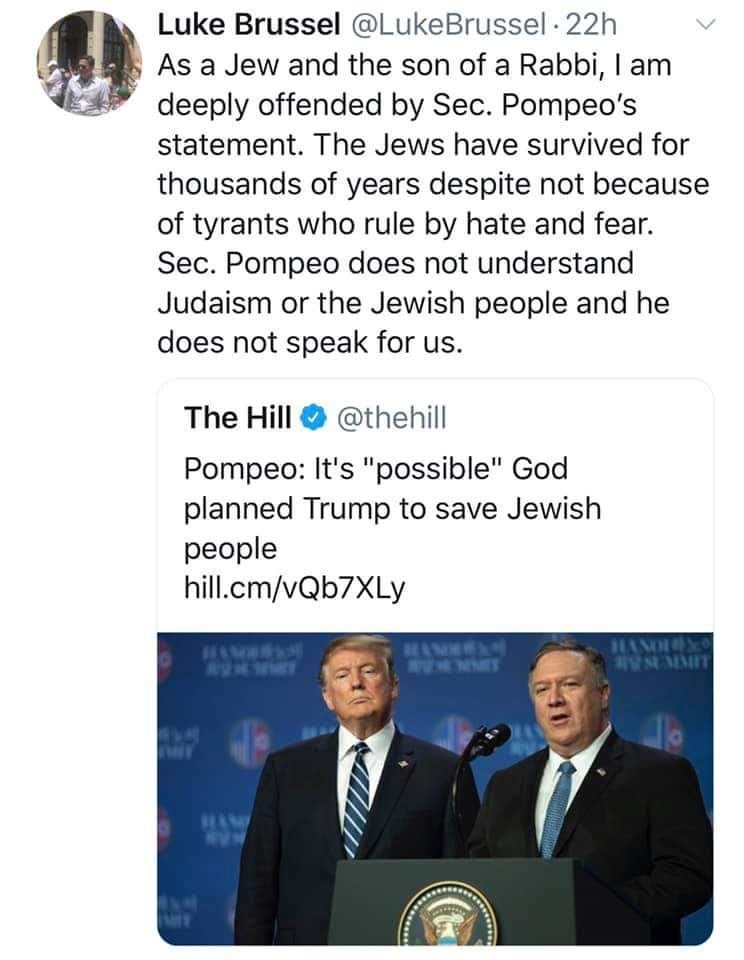Click the man speaking at the podium
The width and height of the screenshot is (744, 960).
580,780
